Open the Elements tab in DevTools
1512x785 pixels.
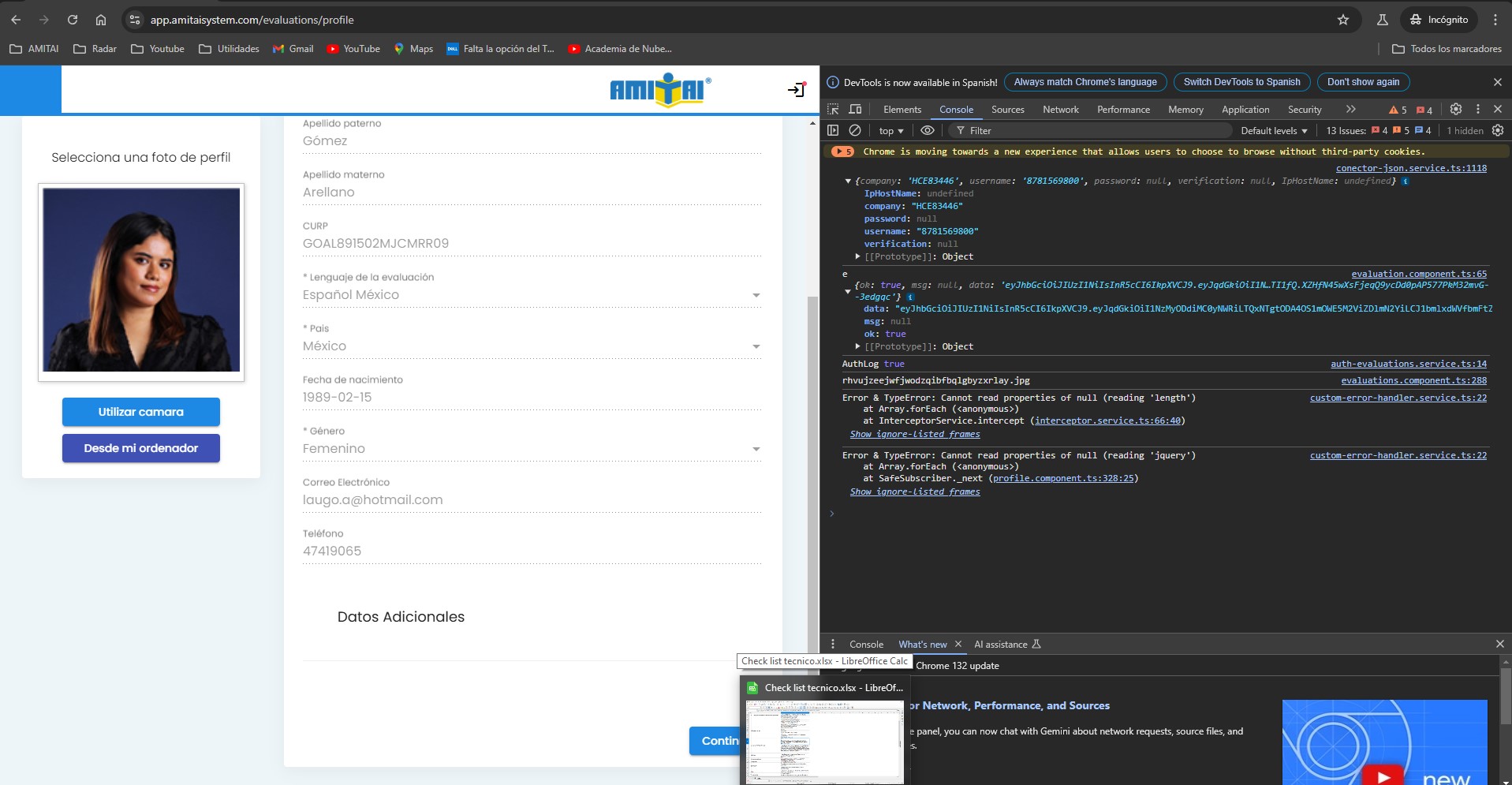(902, 110)
